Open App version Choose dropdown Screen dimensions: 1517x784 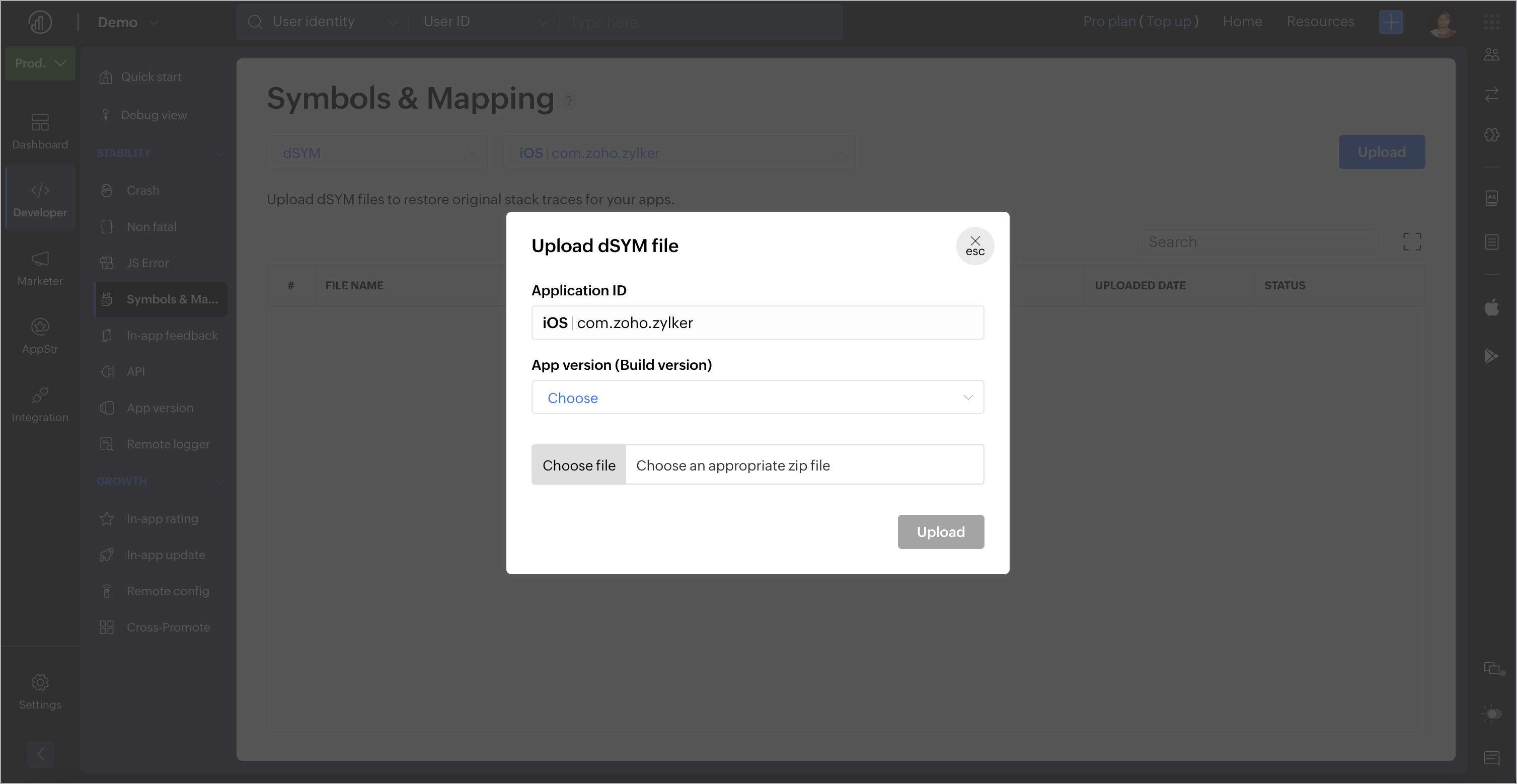[x=757, y=398]
